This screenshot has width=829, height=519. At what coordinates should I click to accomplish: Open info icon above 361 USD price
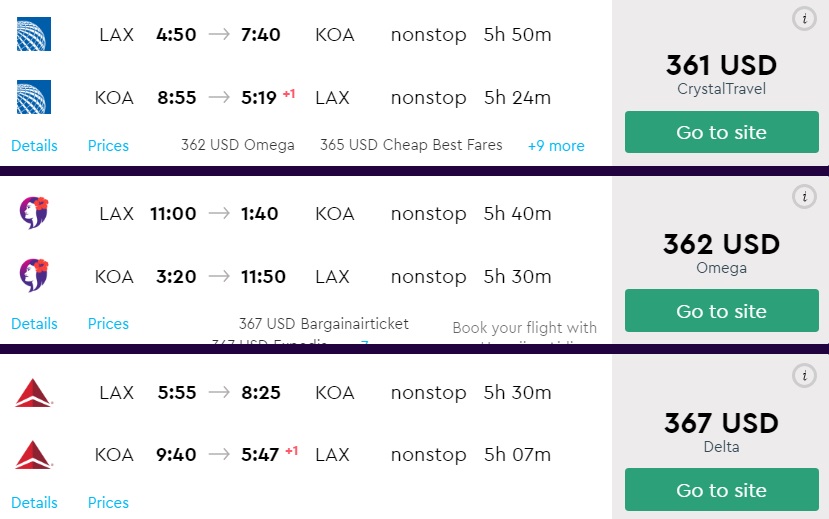click(804, 18)
